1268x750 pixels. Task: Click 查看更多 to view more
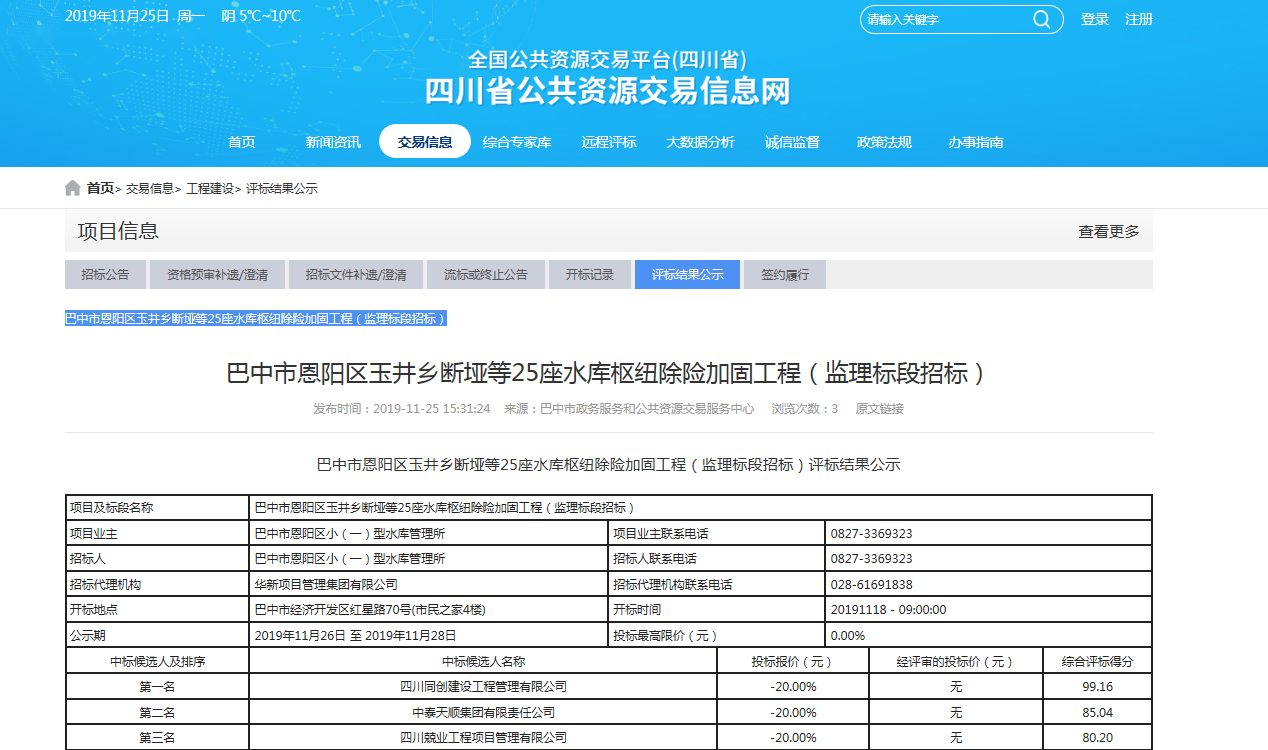pyautogui.click(x=1108, y=232)
